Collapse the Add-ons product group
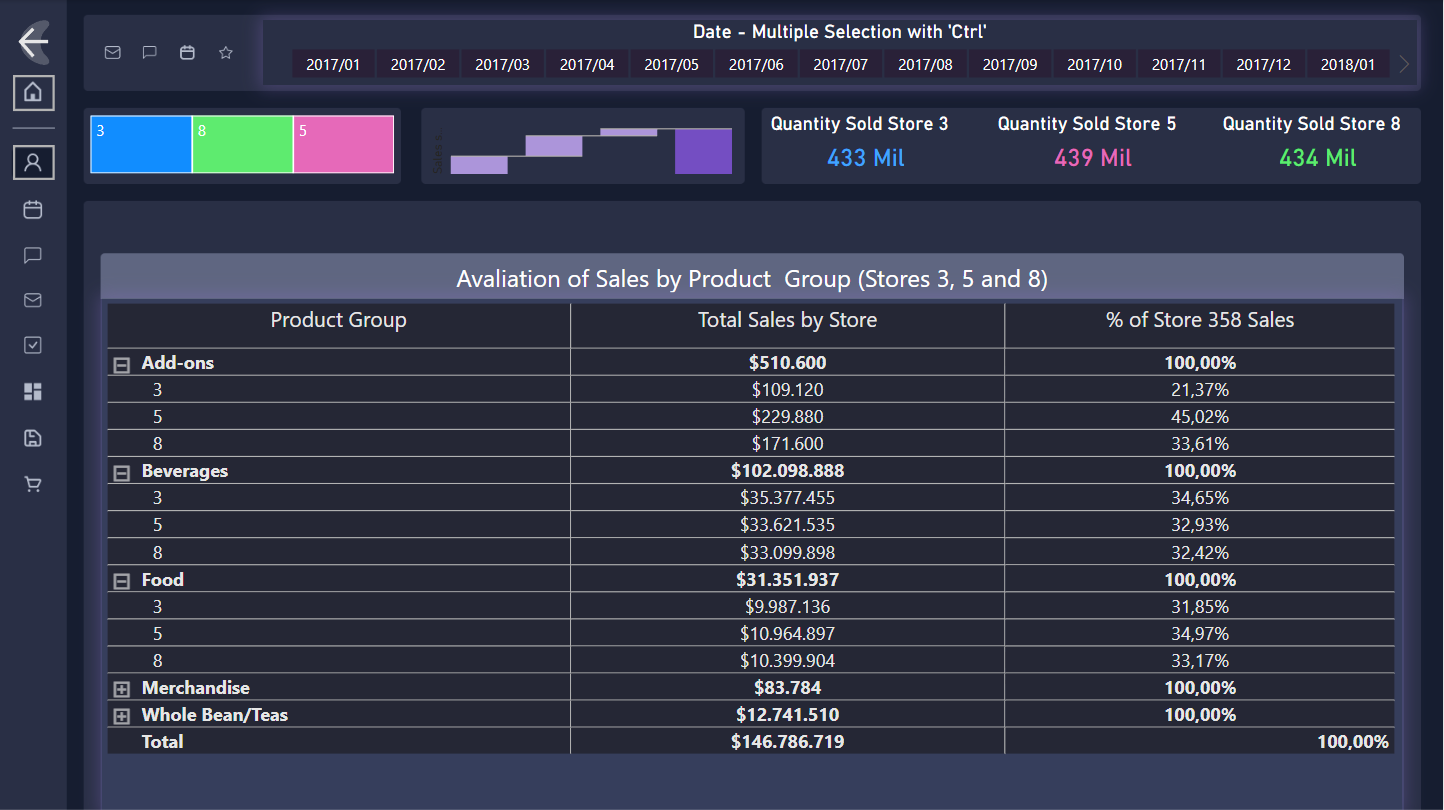 click(122, 365)
